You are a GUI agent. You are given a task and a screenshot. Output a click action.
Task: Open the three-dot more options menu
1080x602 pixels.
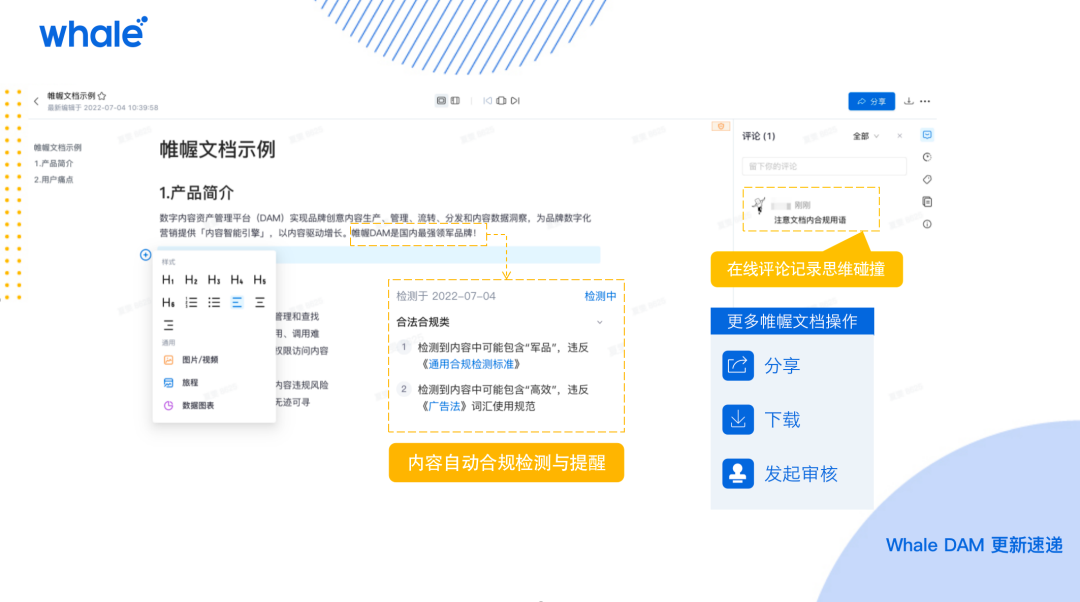[925, 101]
